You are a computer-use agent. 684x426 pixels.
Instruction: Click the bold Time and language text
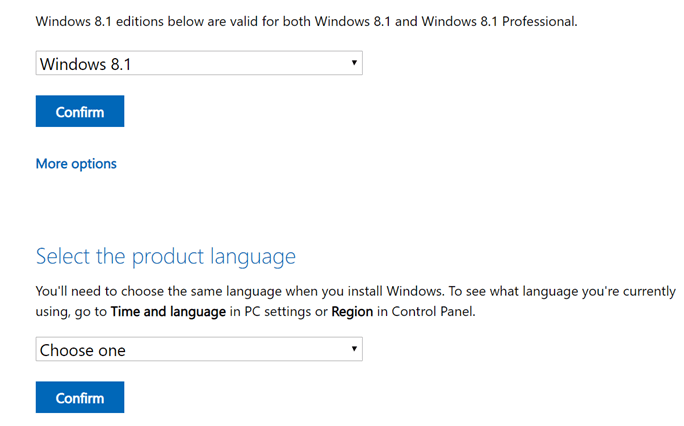168,312
